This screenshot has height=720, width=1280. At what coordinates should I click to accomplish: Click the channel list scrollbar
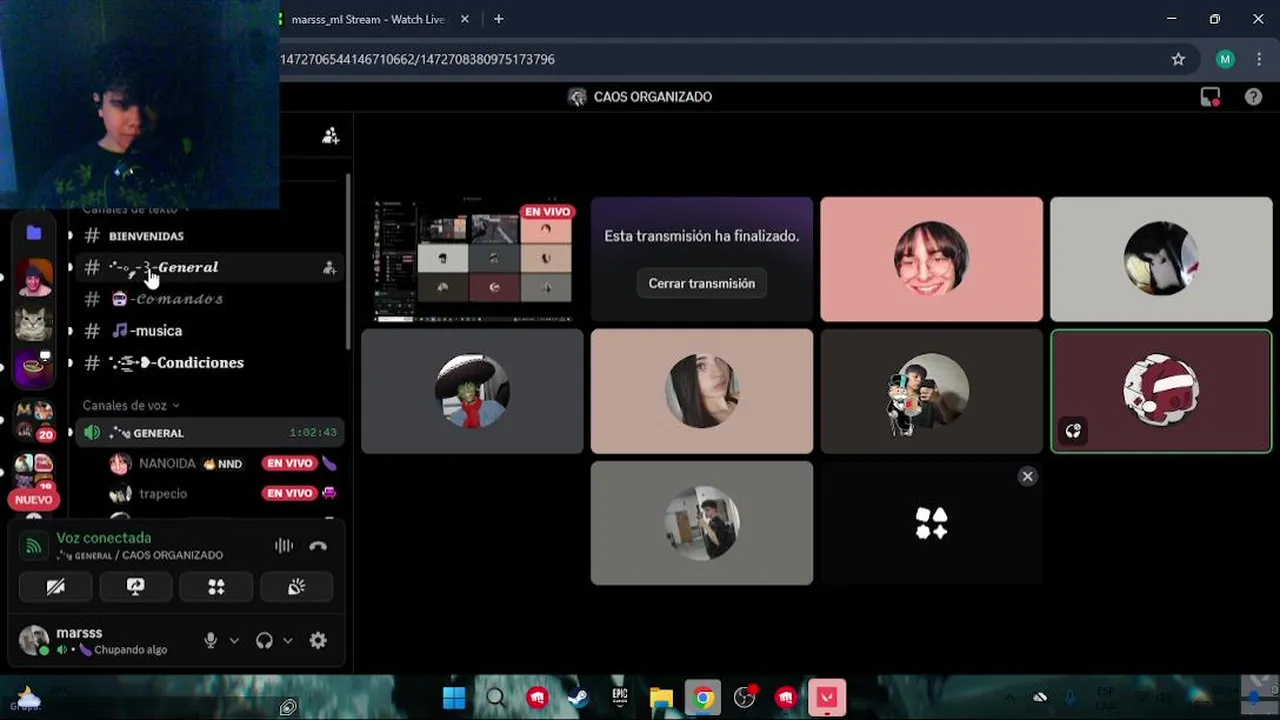click(348, 260)
